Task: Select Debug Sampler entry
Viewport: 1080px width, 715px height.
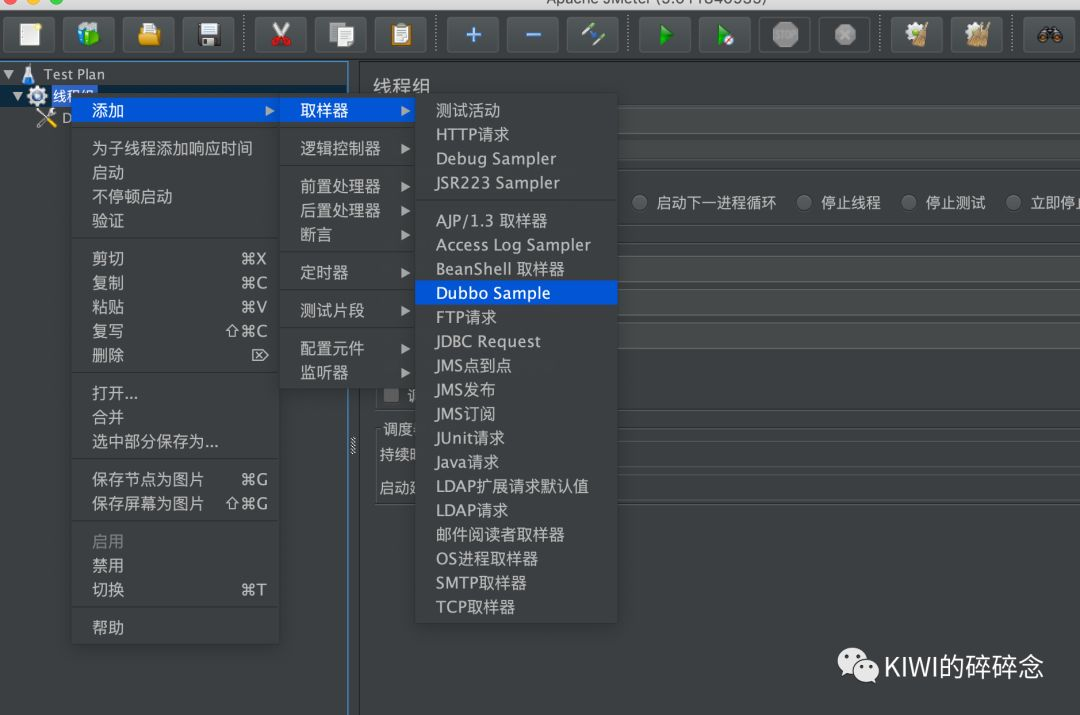Action: pos(516,158)
